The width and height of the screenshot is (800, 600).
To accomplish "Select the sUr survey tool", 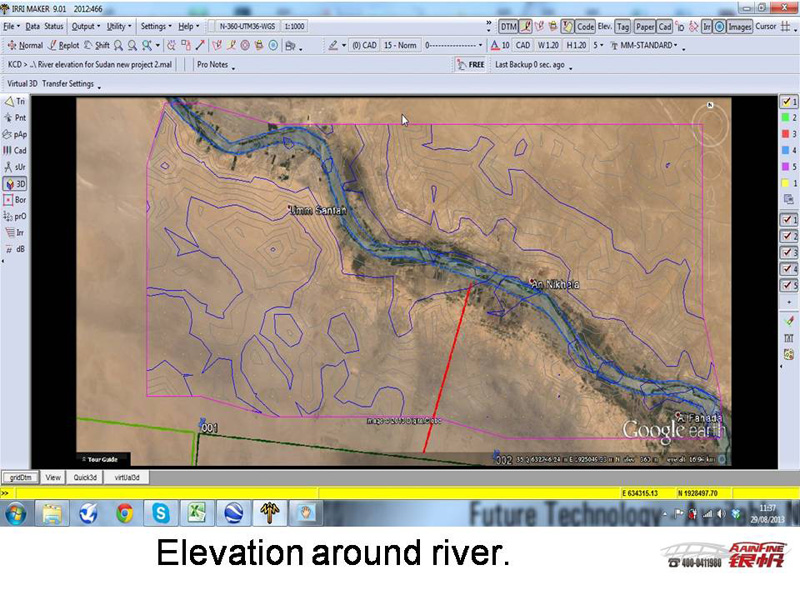I will point(15,166).
